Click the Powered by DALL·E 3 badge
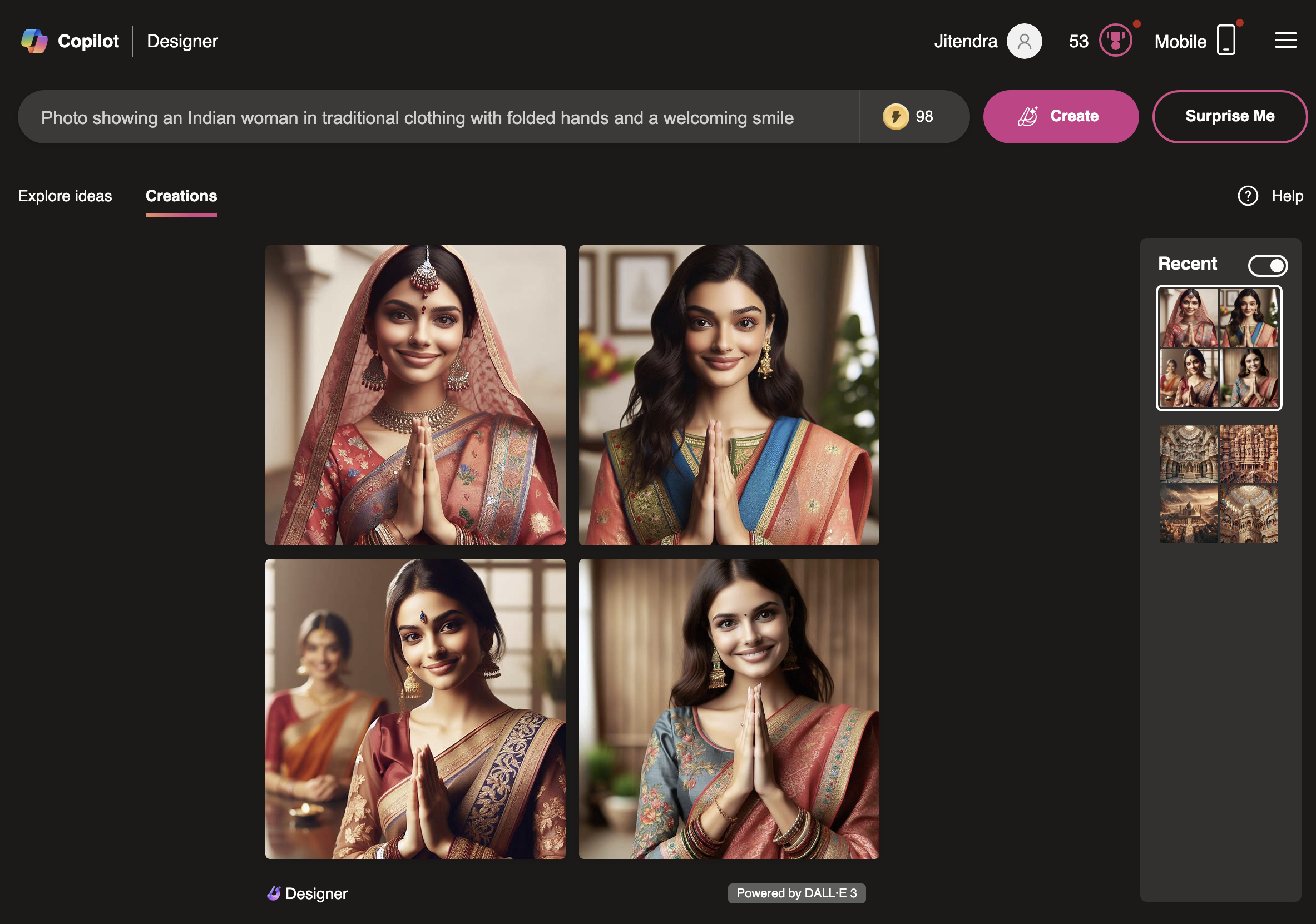The height and width of the screenshot is (924, 1316). [796, 893]
